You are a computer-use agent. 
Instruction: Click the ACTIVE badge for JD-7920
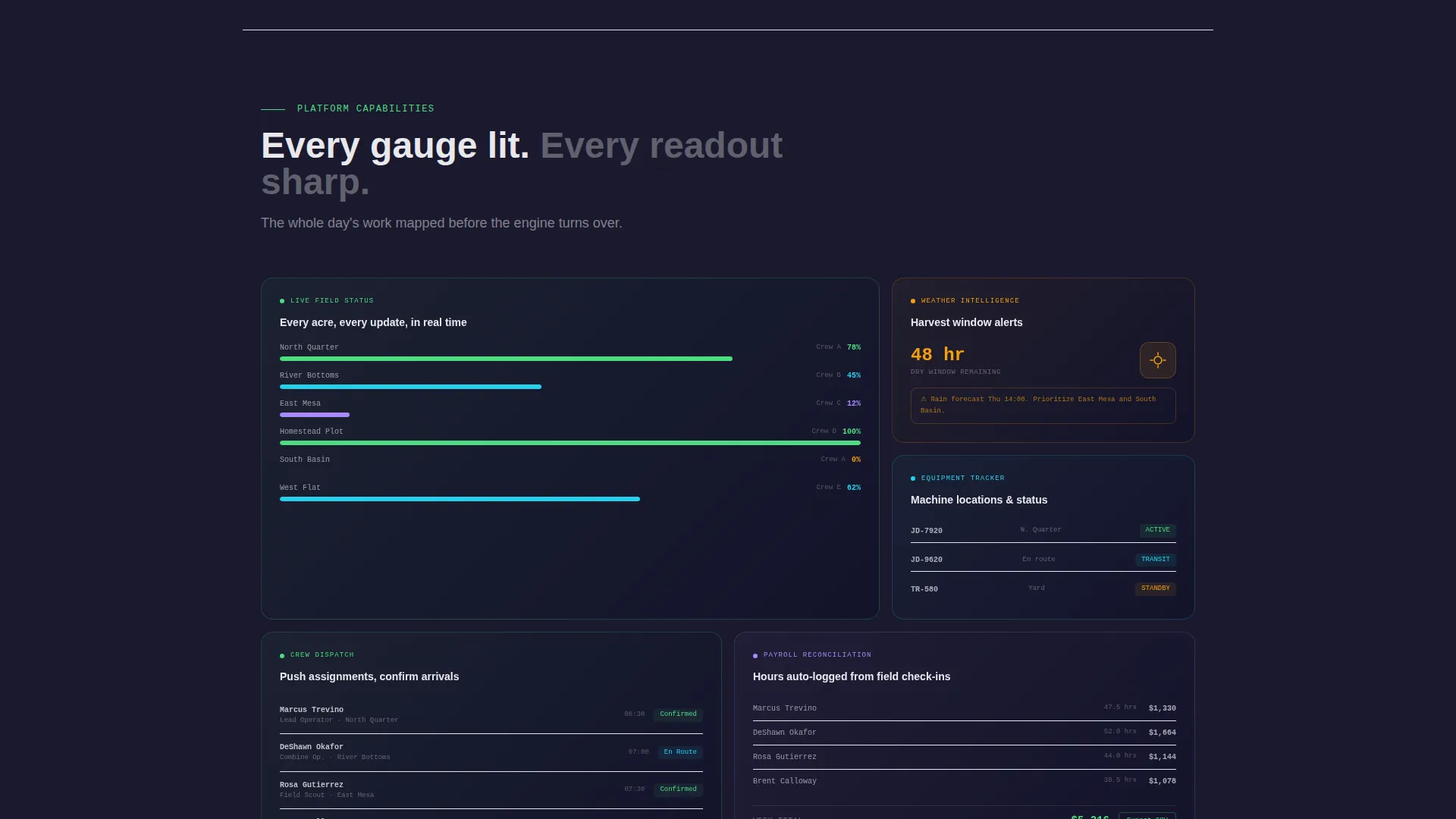1157,530
